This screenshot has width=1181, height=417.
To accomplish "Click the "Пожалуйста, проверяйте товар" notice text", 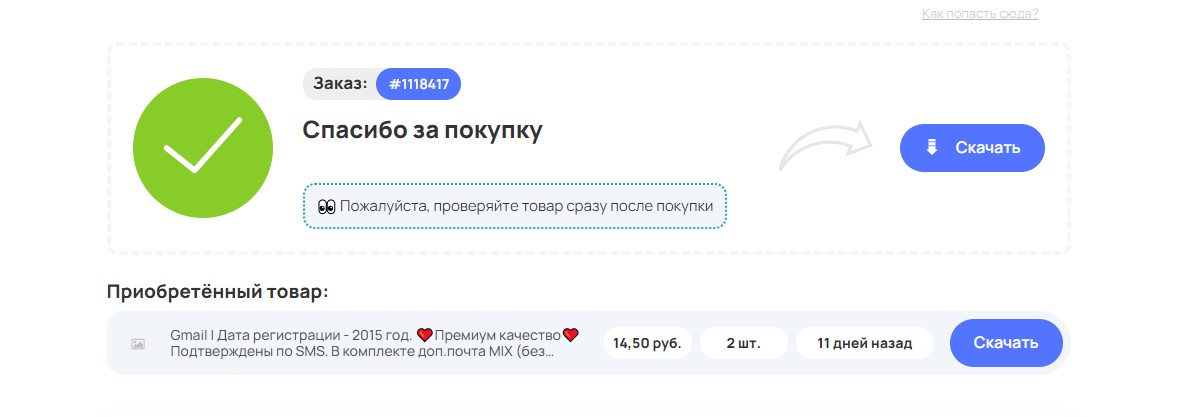I will point(526,206).
